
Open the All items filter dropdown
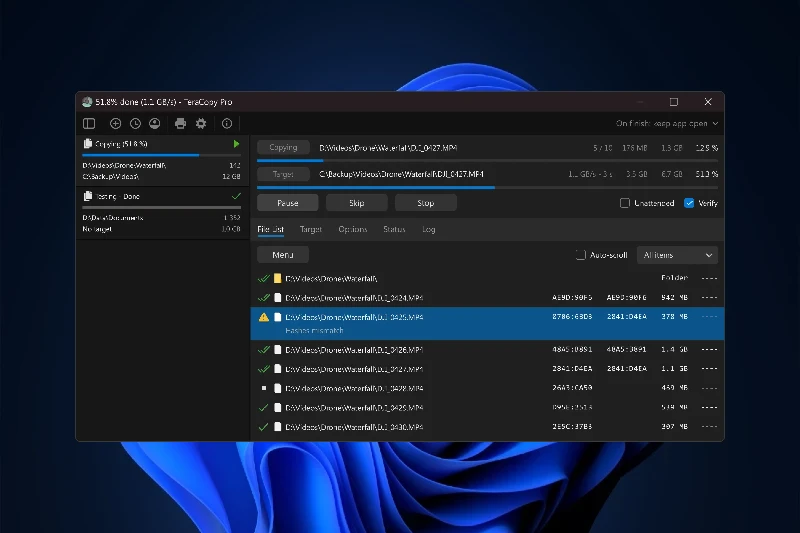677,255
